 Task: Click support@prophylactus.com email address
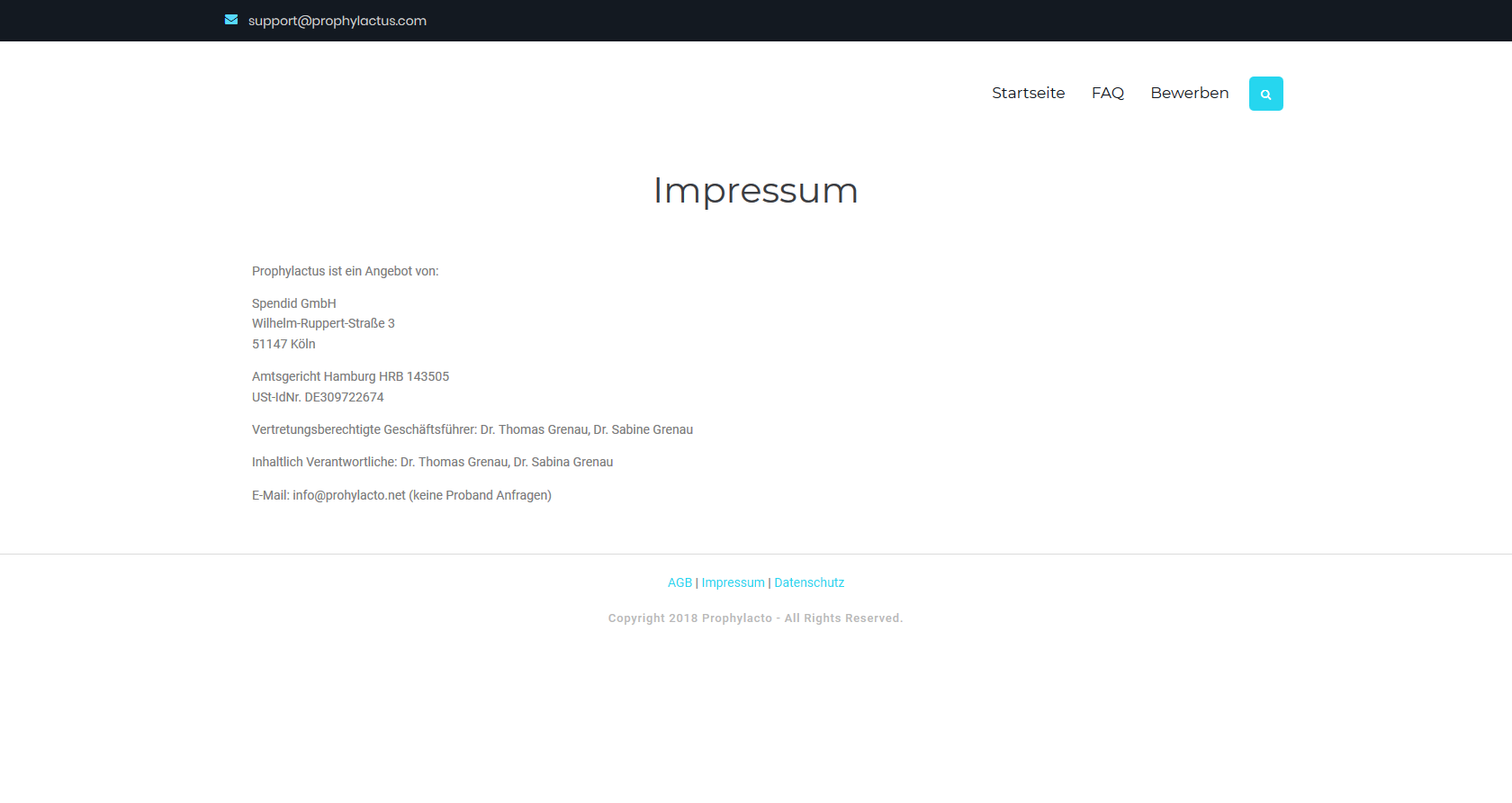(337, 21)
